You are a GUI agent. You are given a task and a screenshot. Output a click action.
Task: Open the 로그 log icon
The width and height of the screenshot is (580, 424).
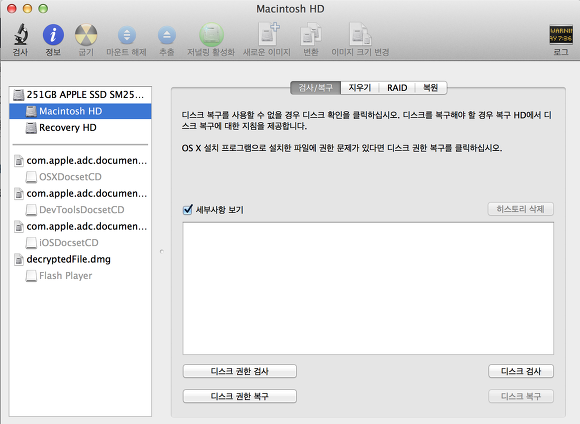[561, 35]
